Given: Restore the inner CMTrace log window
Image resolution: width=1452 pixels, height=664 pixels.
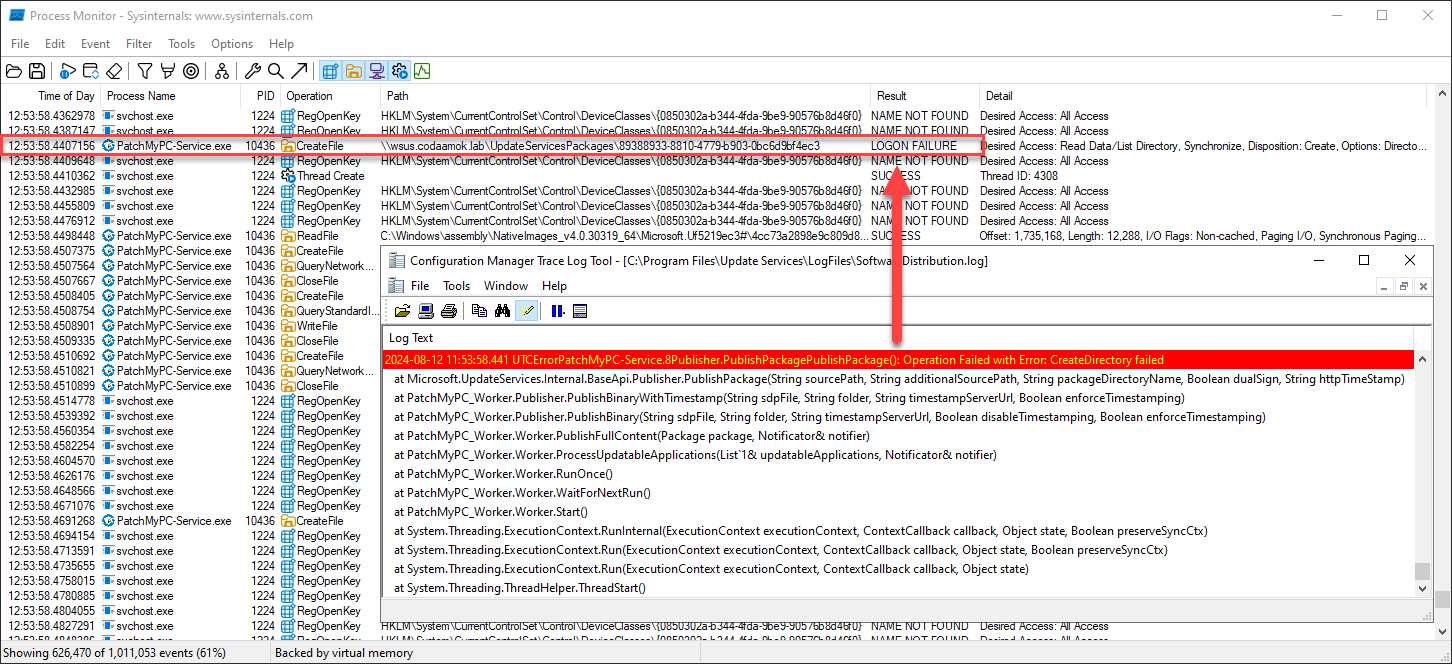Looking at the screenshot, I should [x=1403, y=286].
